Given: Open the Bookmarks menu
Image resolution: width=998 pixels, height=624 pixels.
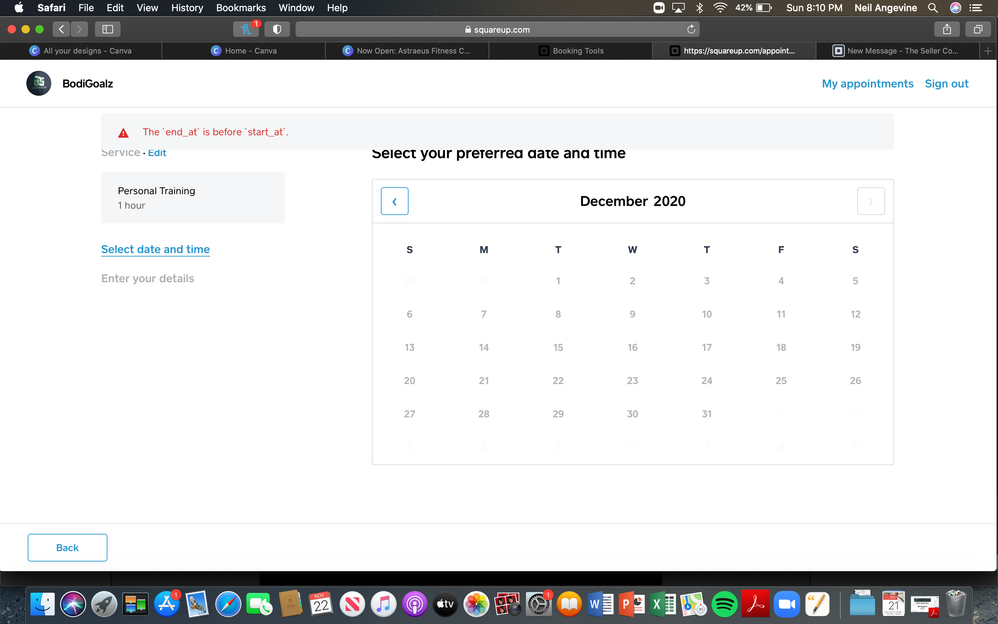Looking at the screenshot, I should pyautogui.click(x=240, y=8).
